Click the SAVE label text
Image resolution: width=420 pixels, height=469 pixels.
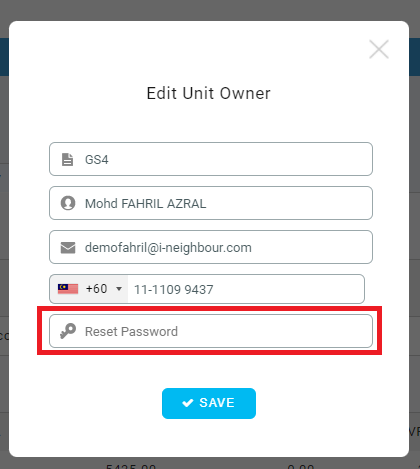click(x=217, y=403)
